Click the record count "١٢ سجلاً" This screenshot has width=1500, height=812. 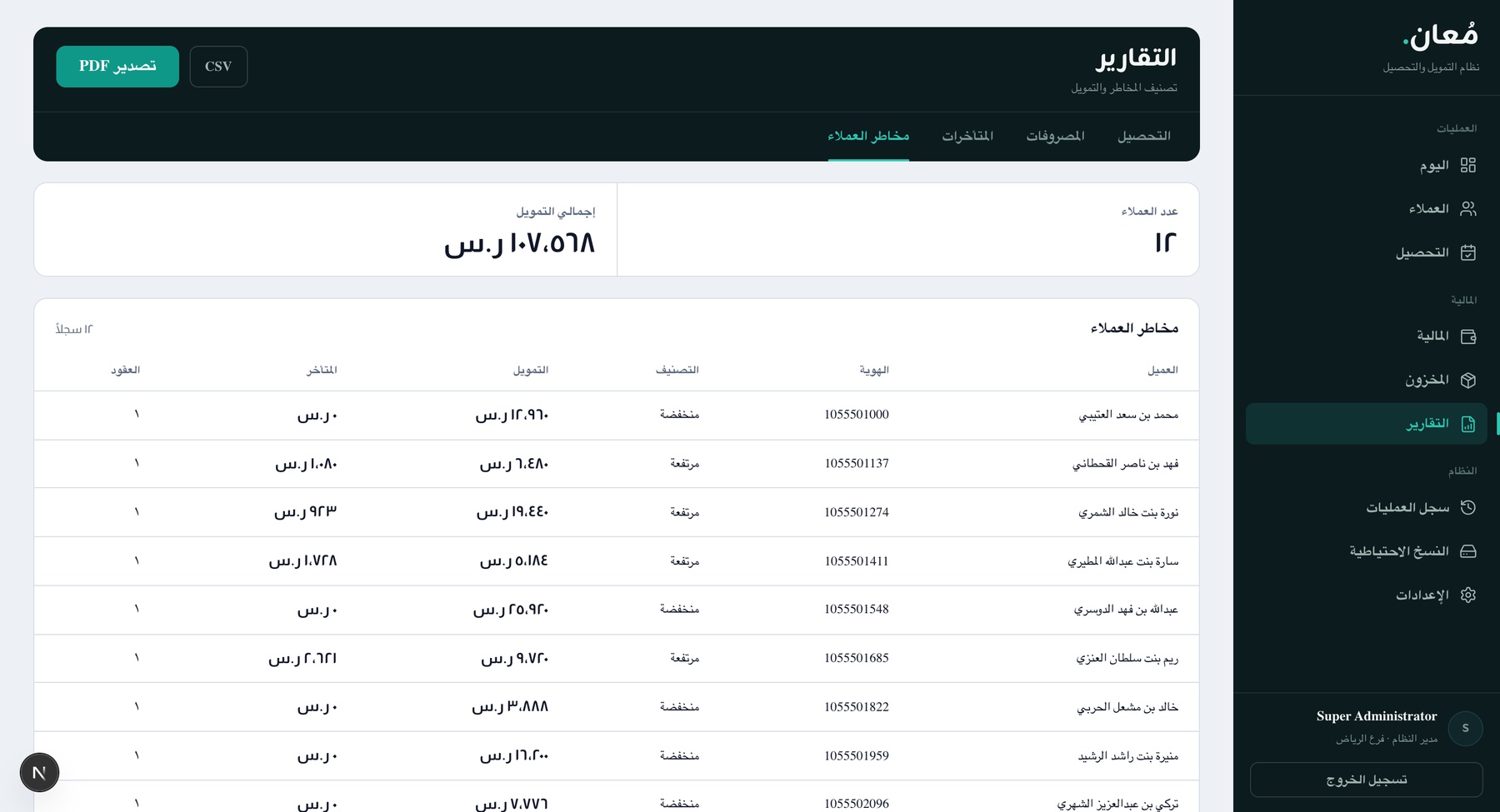[x=74, y=329]
